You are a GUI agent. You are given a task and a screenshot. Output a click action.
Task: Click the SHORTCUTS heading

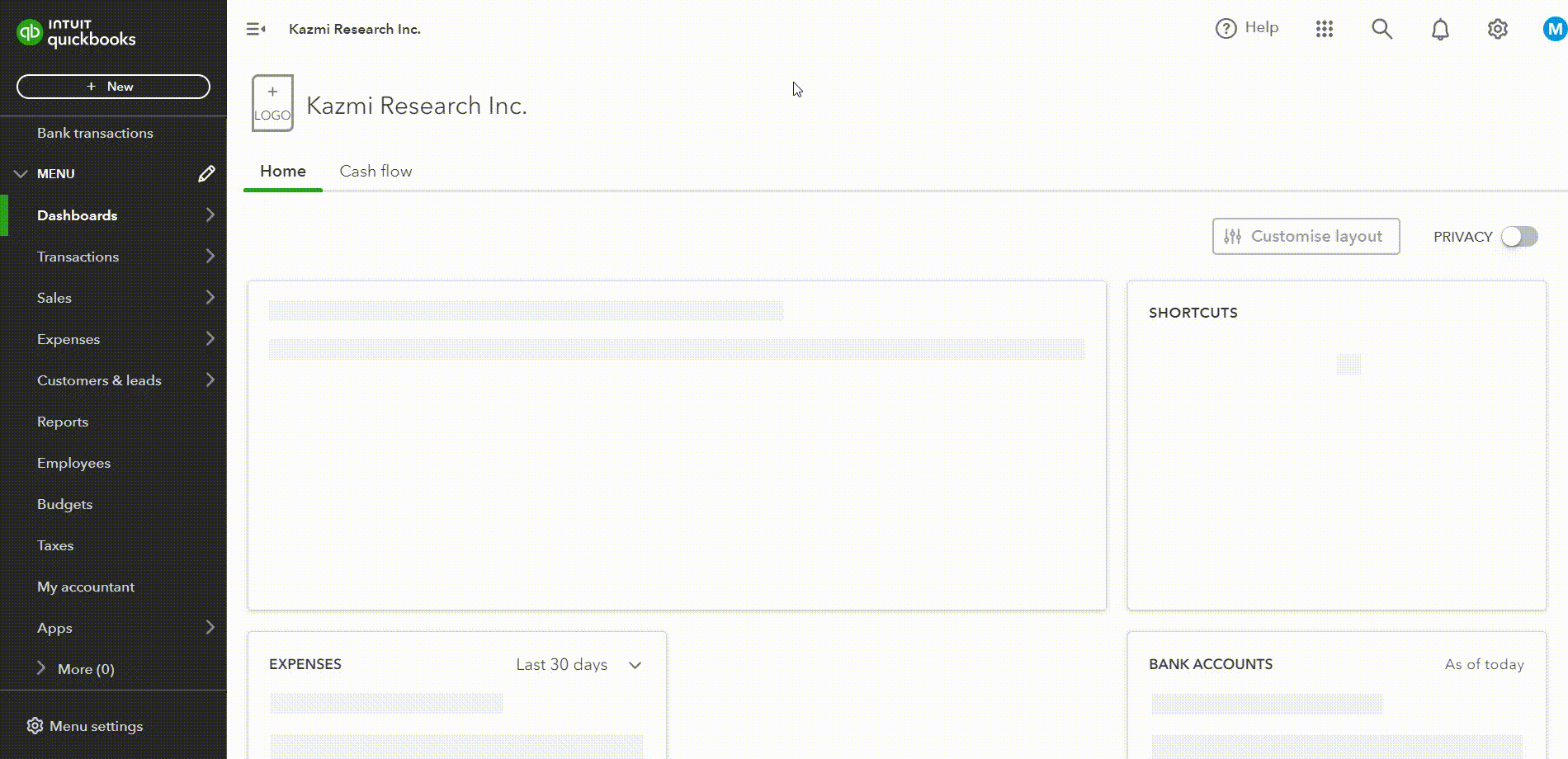(1193, 313)
